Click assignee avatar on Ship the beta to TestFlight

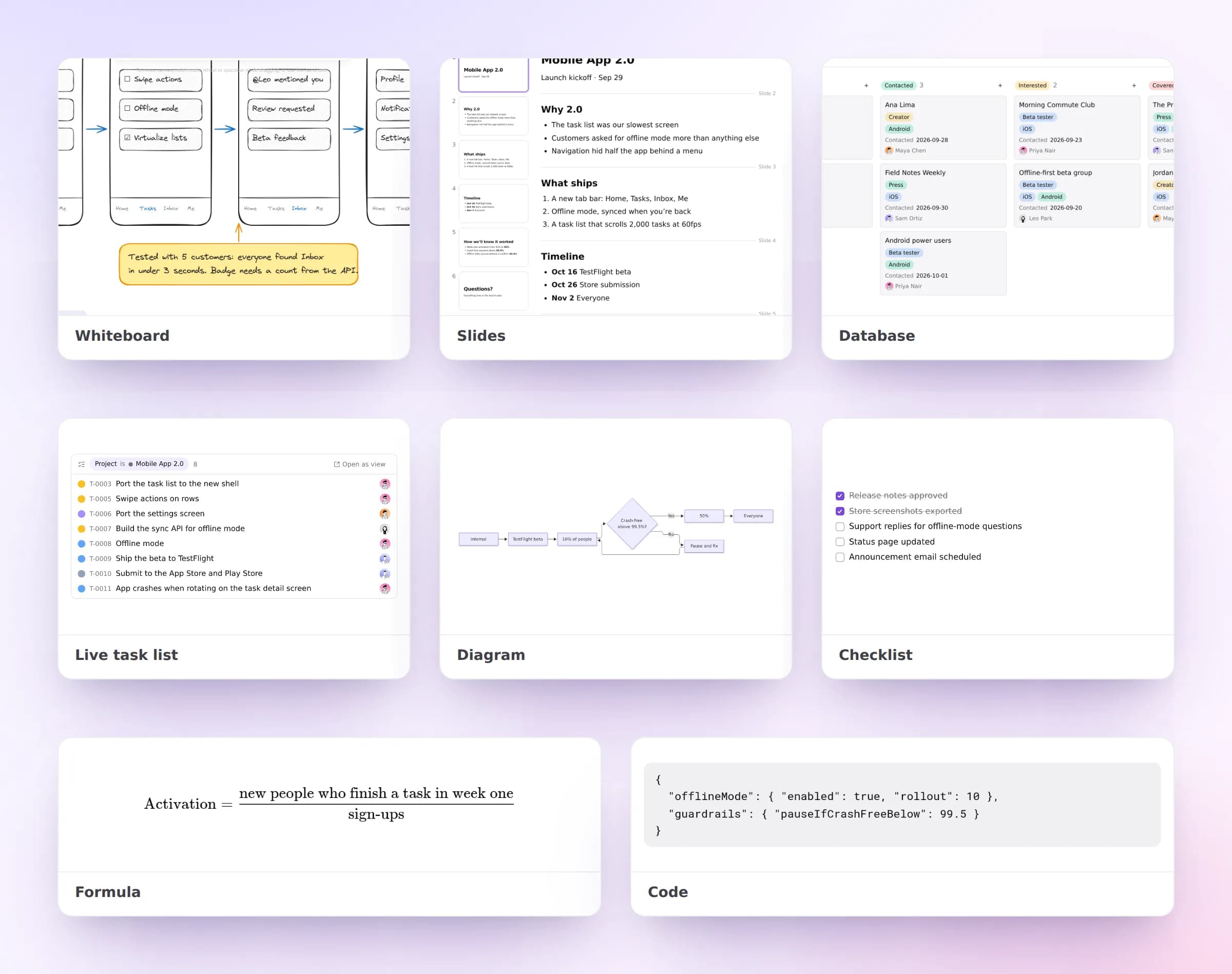(x=385, y=559)
